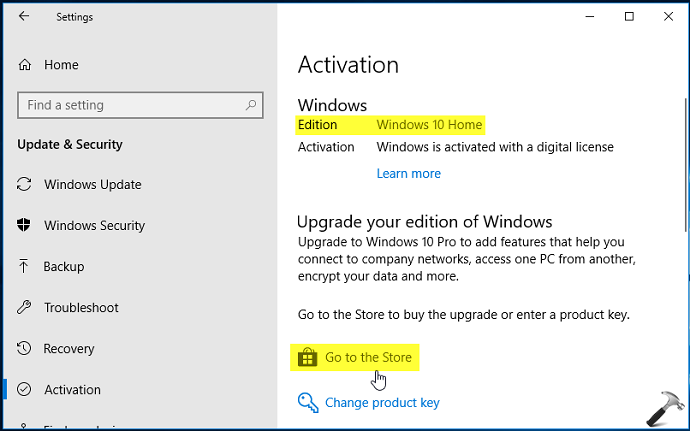Click the Recovery clock icon
The height and width of the screenshot is (431, 690).
click(x=24, y=348)
